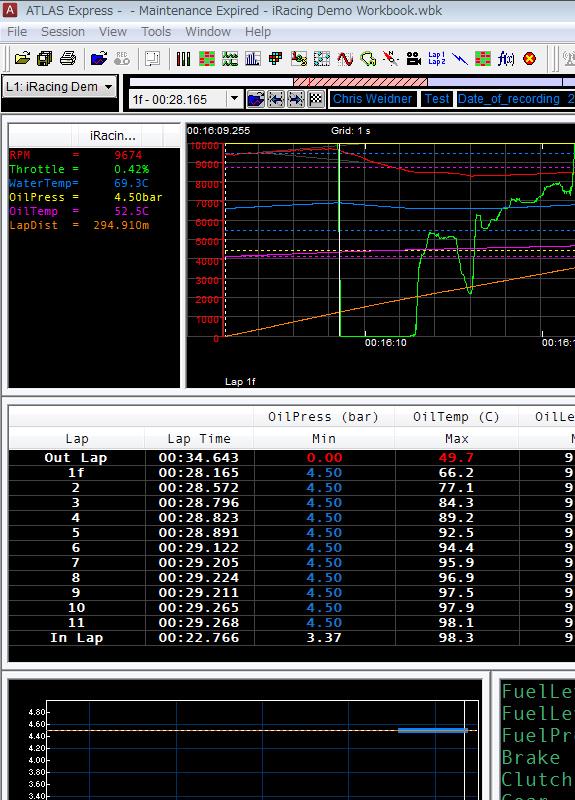
Task: Open the L1: iRacing Dem layer dropdown
Action: pos(60,87)
